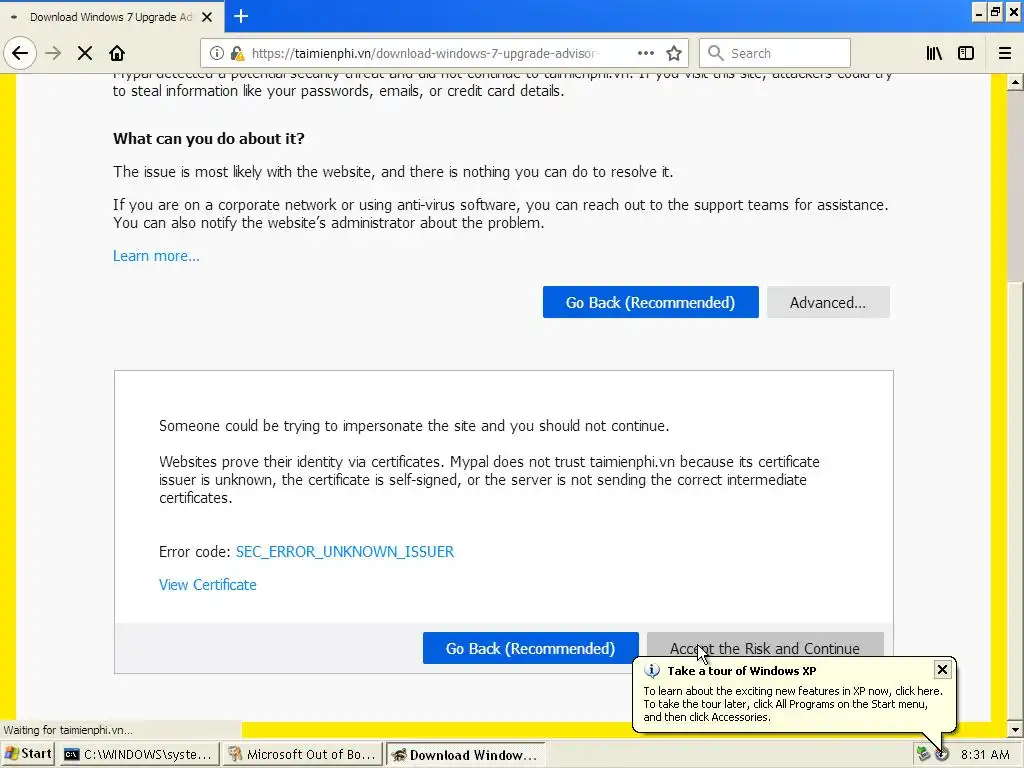1024x768 pixels.
Task: Open the Windows Start menu
Action: 27,754
